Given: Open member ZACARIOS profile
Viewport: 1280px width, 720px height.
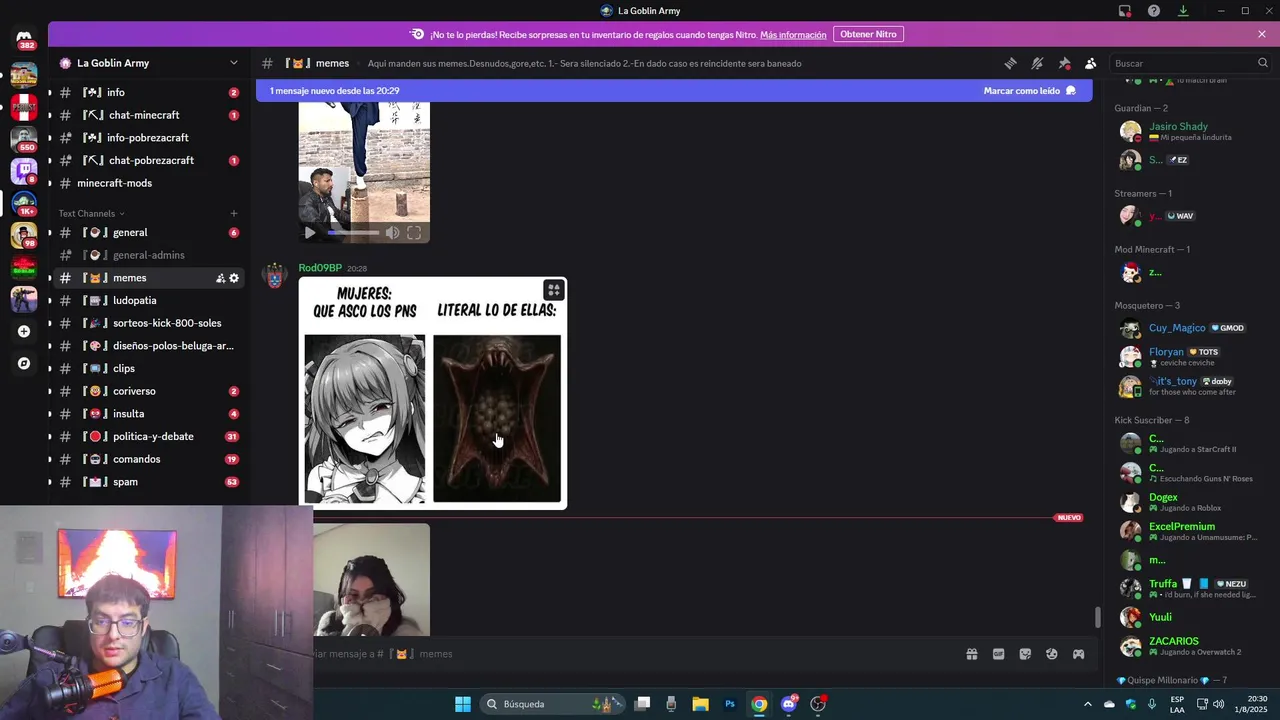Looking at the screenshot, I should pyautogui.click(x=1174, y=642).
